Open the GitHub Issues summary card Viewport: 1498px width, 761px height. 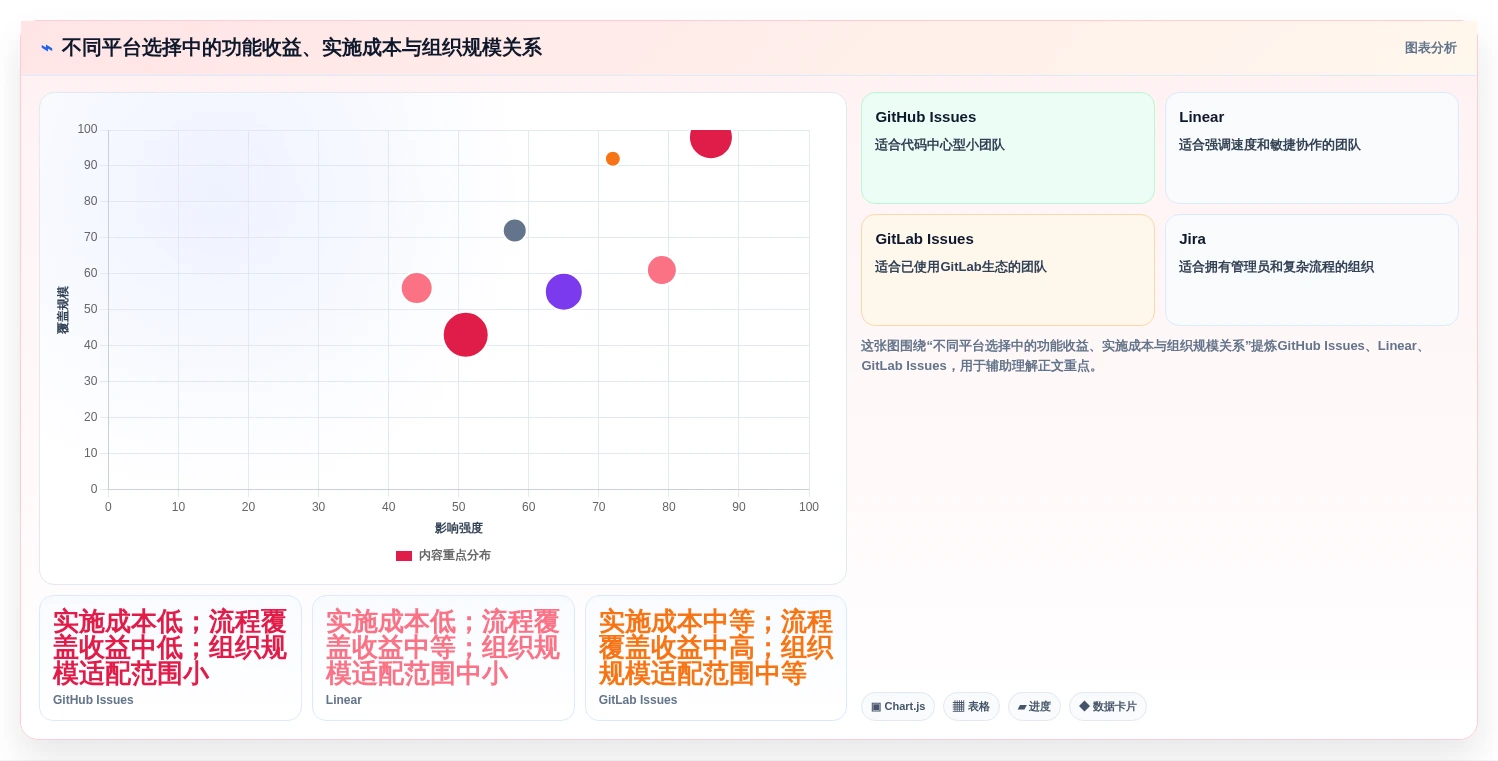pos(1007,148)
